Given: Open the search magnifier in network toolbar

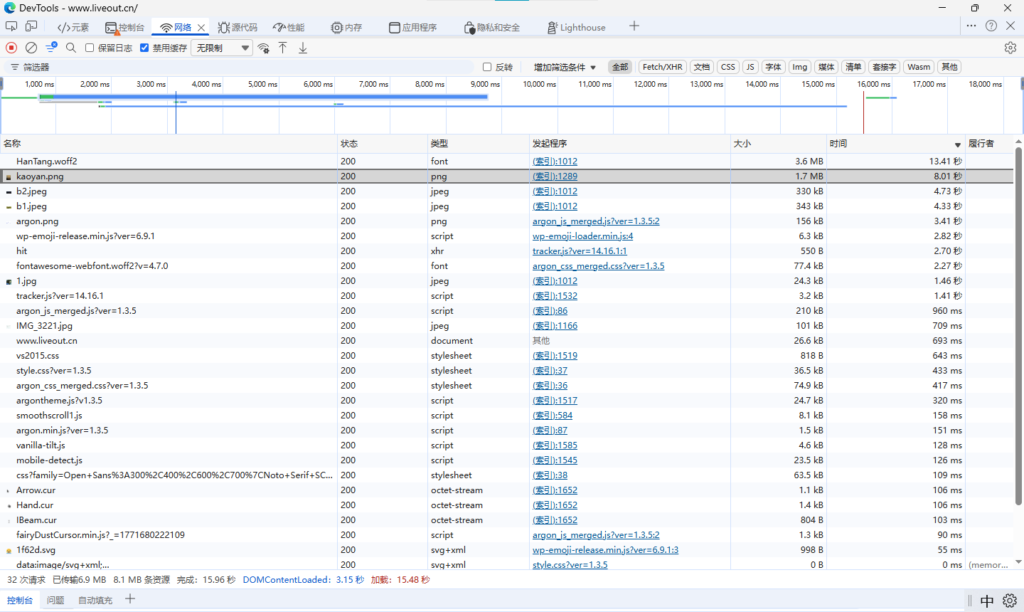Looking at the screenshot, I should pos(71,47).
